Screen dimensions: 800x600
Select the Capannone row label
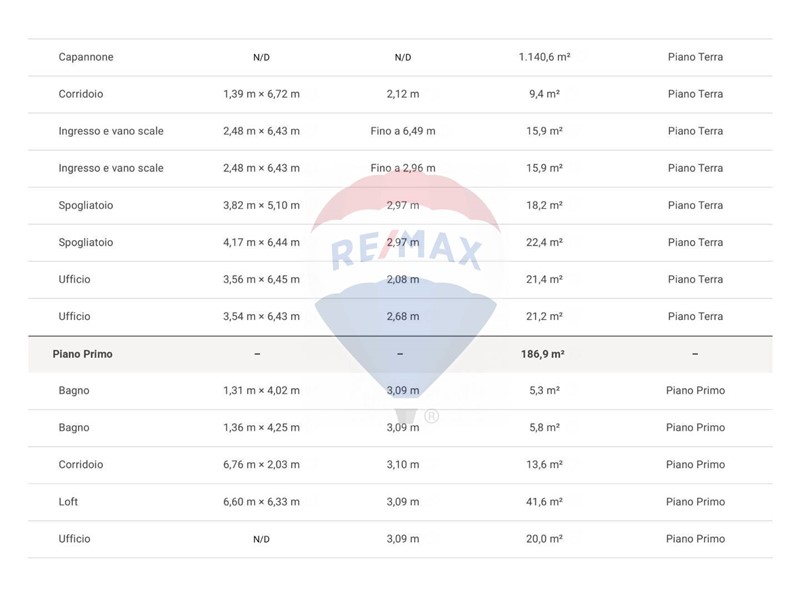86,57
